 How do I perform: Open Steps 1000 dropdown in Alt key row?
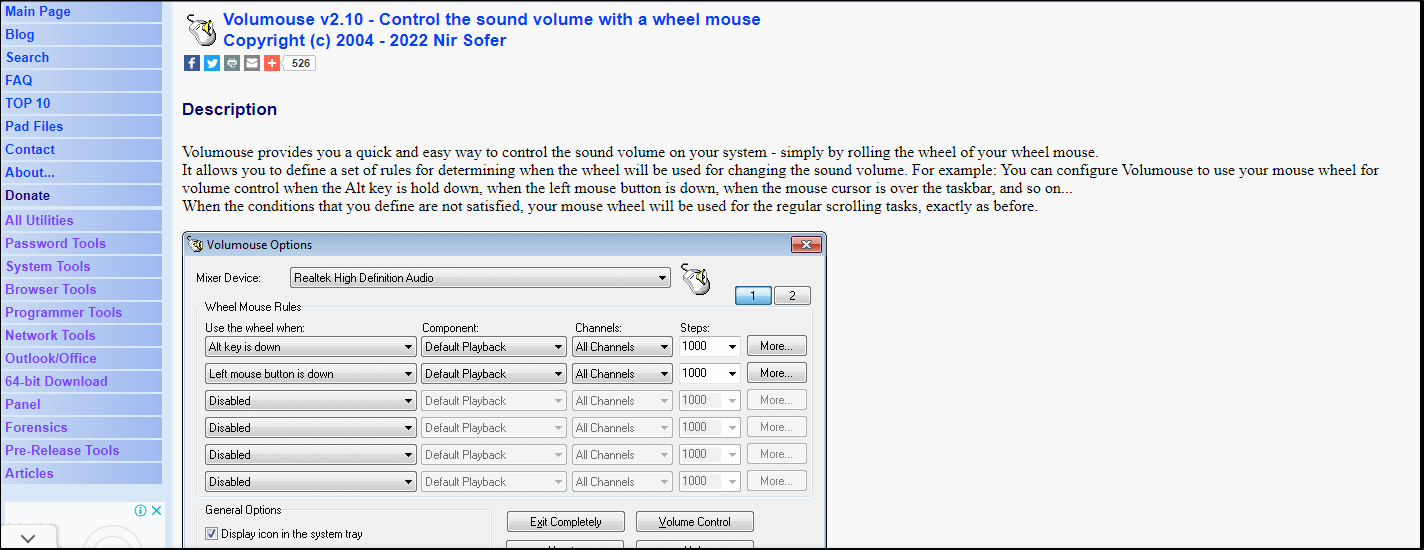pos(709,346)
